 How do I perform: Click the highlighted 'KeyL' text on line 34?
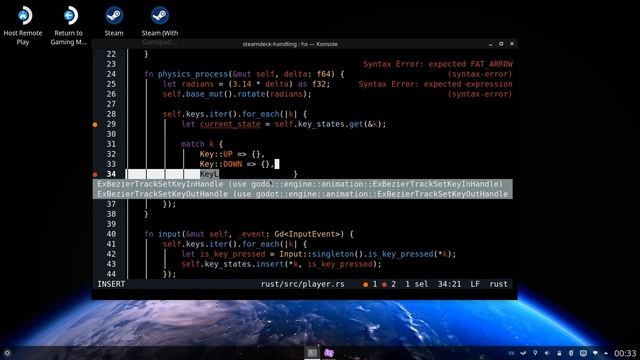point(209,174)
